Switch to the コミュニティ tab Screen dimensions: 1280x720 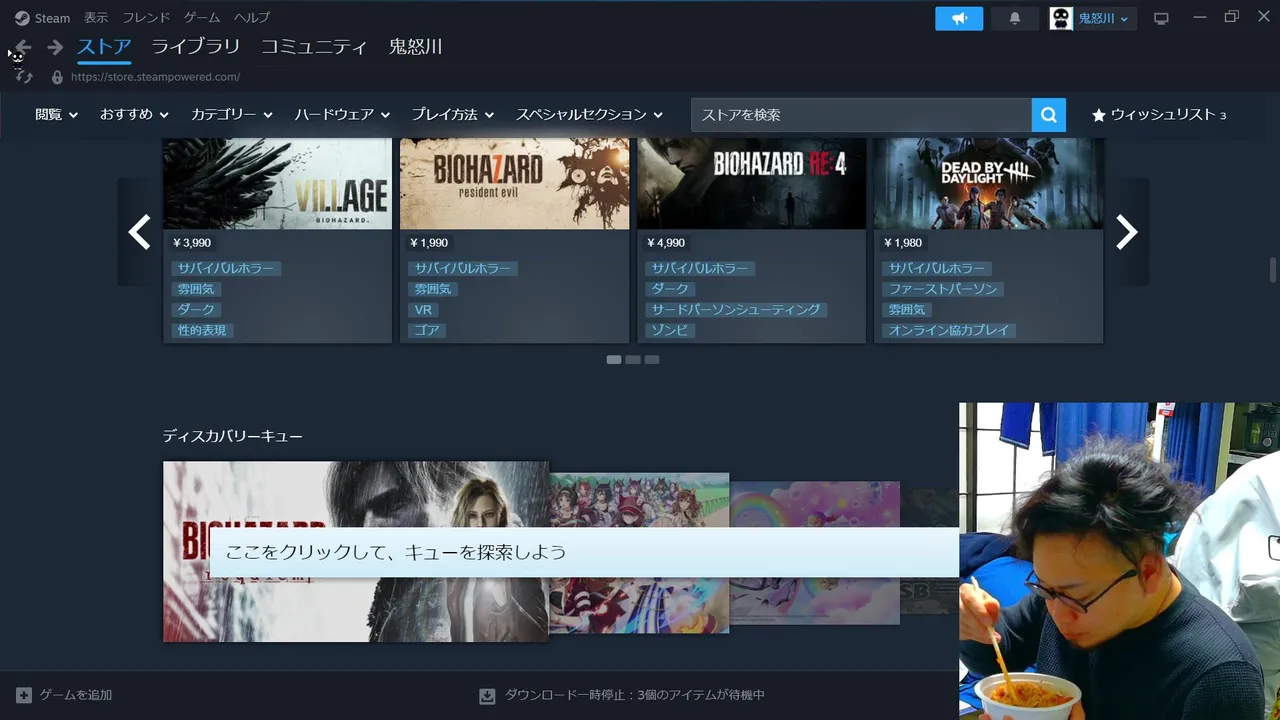[314, 47]
